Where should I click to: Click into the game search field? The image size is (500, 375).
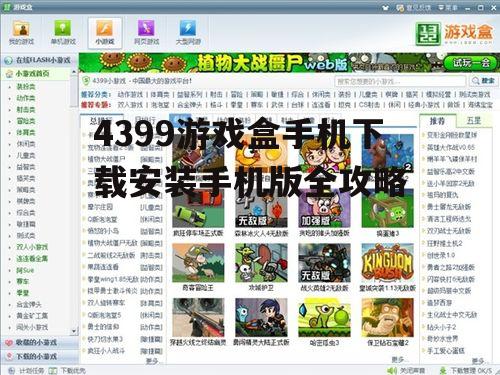pyautogui.click(x=400, y=81)
